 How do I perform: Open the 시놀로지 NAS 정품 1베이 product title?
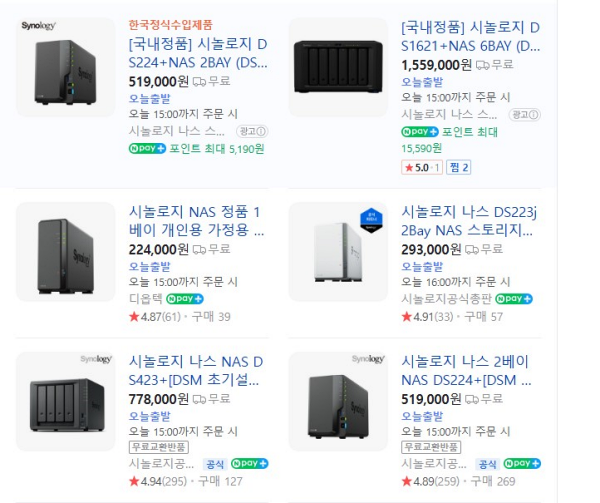pyautogui.click(x=196, y=221)
